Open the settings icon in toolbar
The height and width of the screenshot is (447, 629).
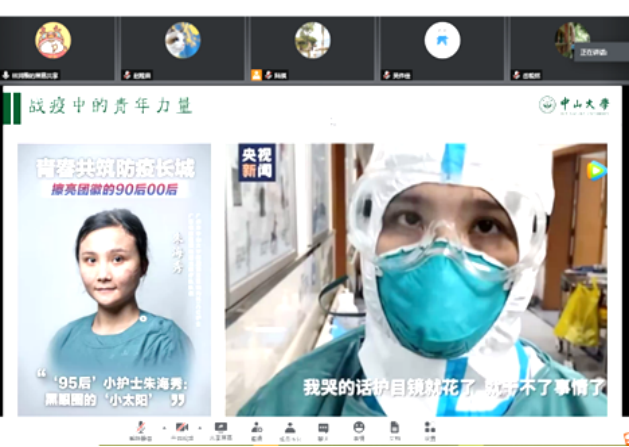[x=429, y=429]
